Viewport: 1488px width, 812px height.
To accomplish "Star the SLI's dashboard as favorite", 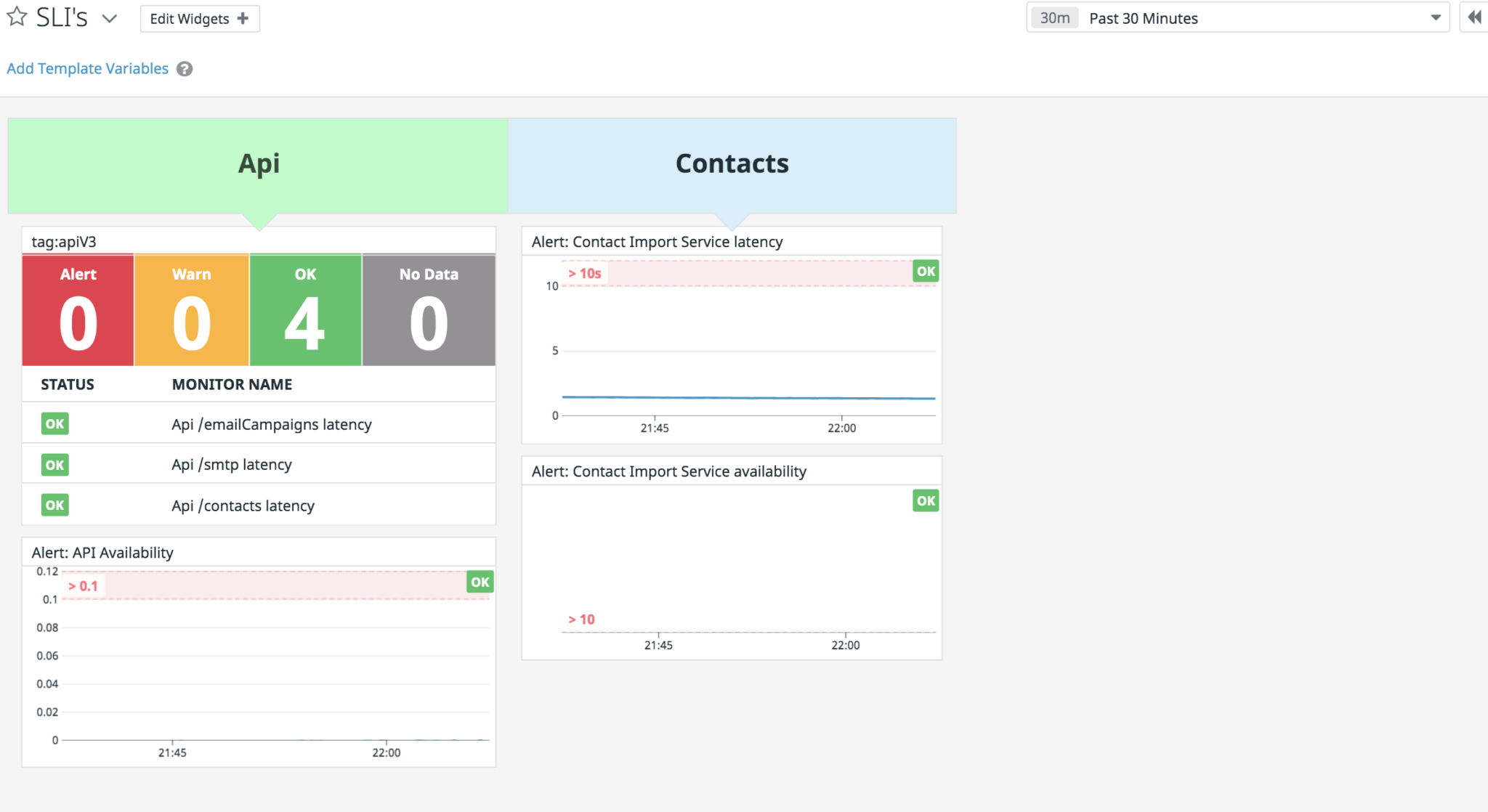I will (17, 17).
